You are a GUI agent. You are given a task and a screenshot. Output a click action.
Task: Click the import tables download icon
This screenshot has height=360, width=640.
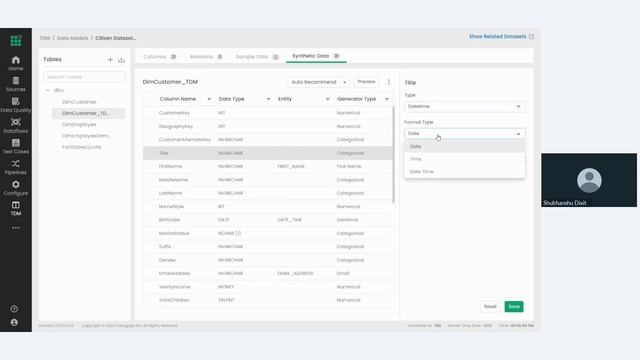click(x=121, y=60)
